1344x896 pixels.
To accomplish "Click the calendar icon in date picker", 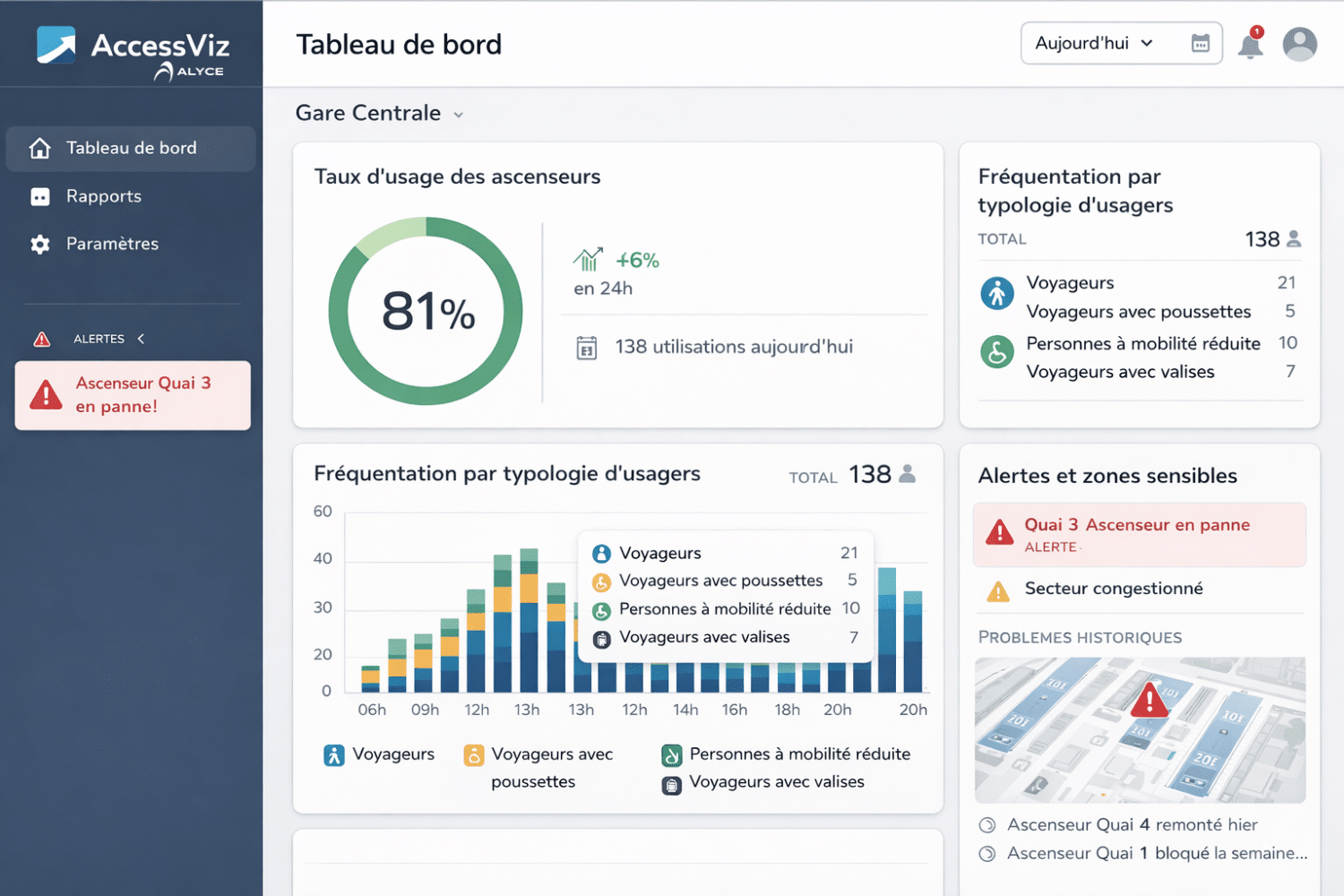I will (1201, 43).
